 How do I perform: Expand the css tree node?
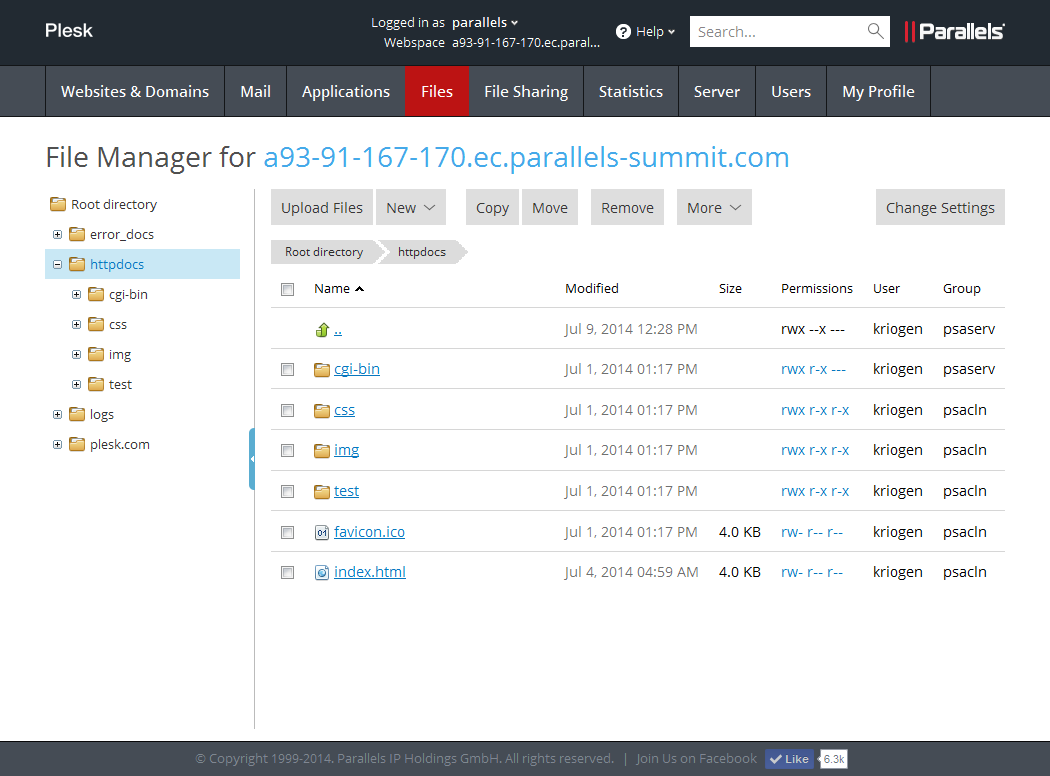76,325
